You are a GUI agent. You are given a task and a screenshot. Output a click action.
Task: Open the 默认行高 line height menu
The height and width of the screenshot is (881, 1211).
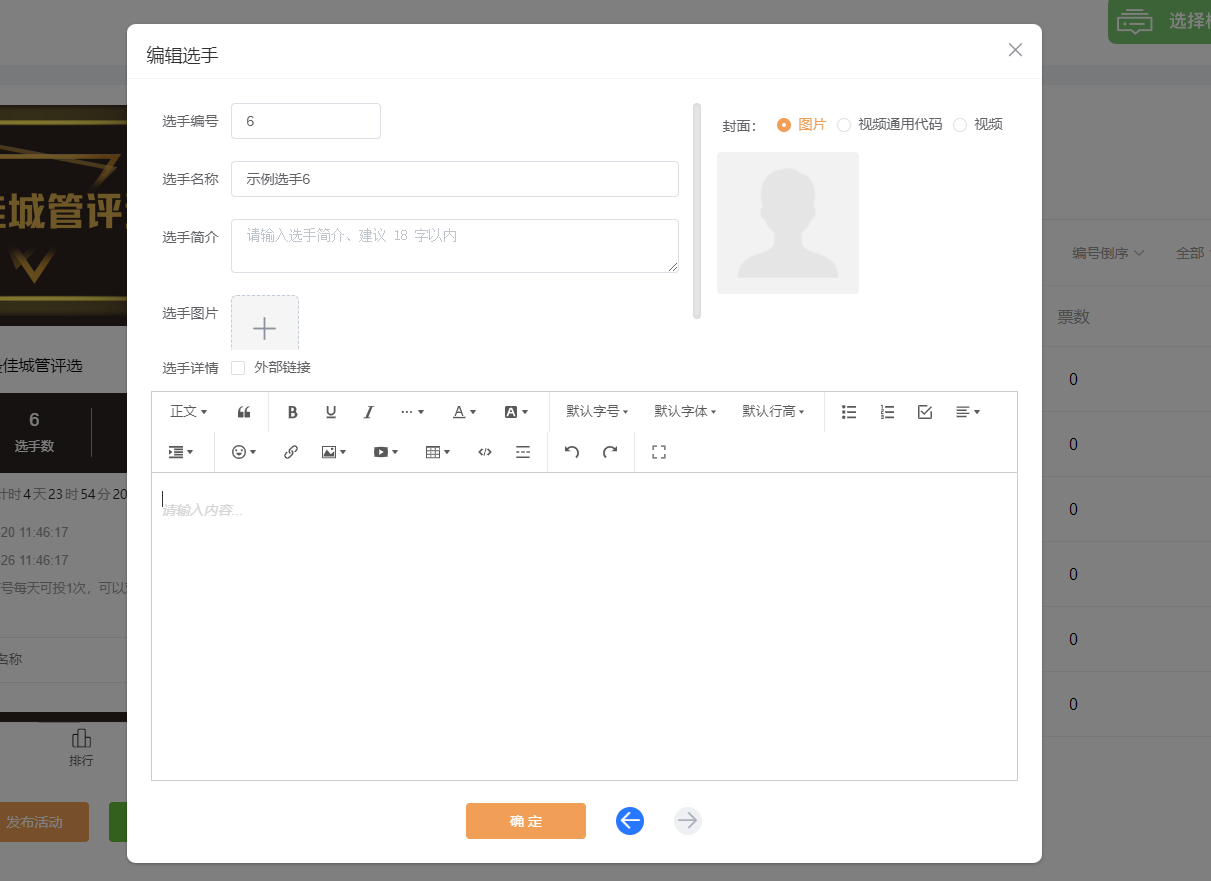[773, 412]
